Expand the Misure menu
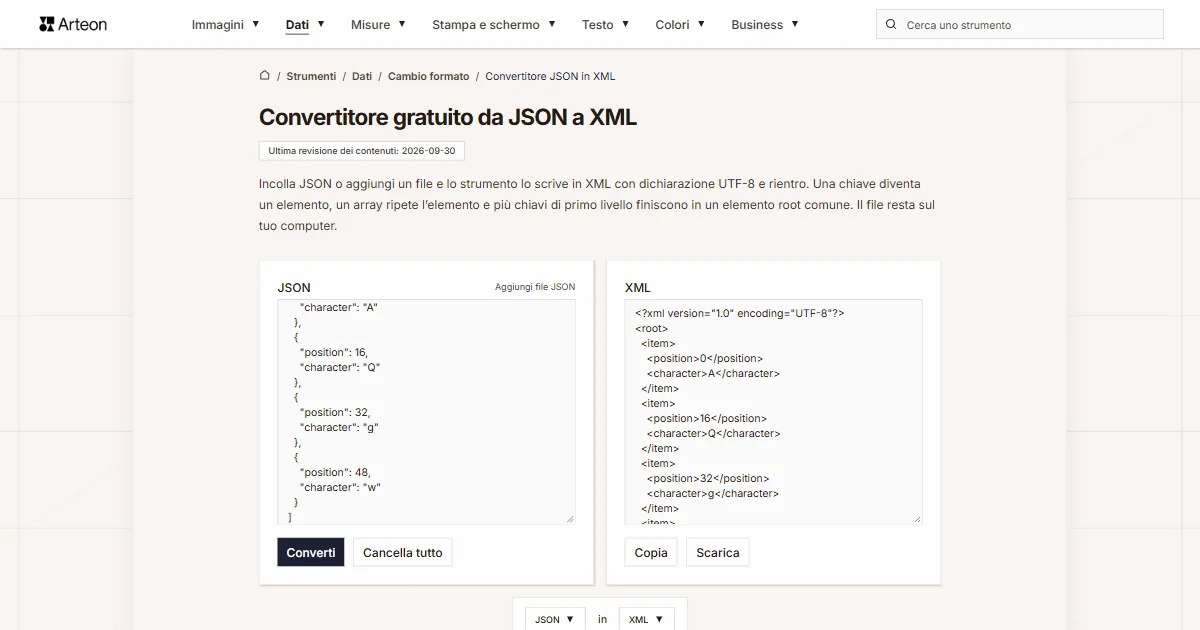This screenshot has width=1200, height=630. tap(378, 24)
